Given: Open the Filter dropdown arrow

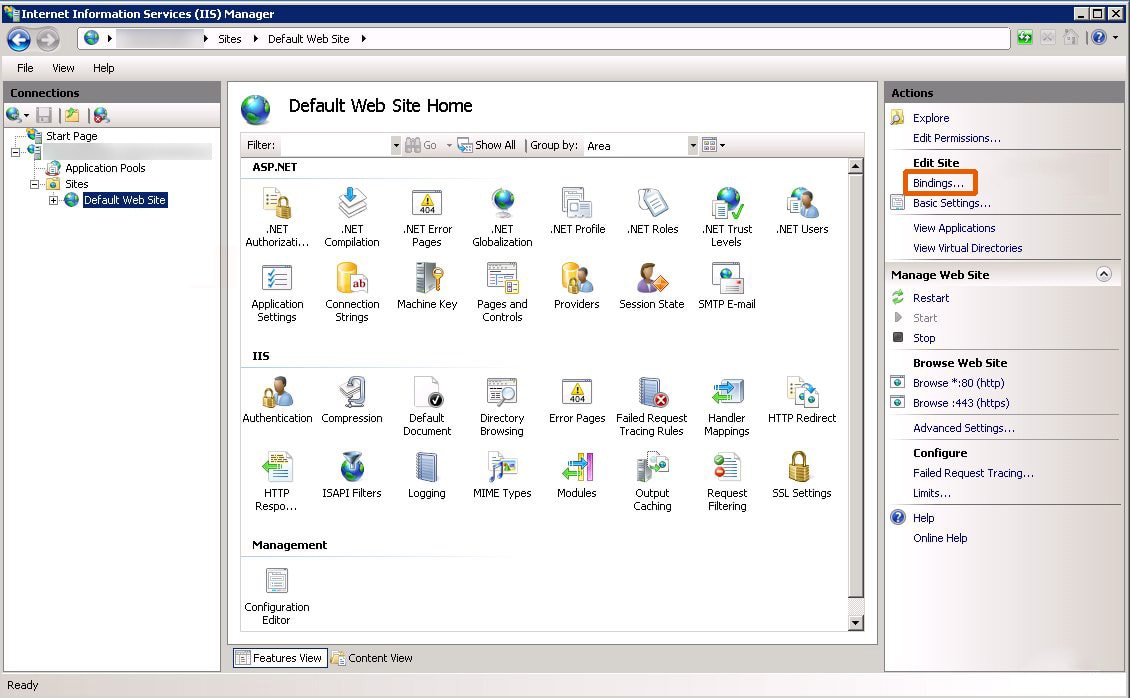Looking at the screenshot, I should [x=396, y=146].
